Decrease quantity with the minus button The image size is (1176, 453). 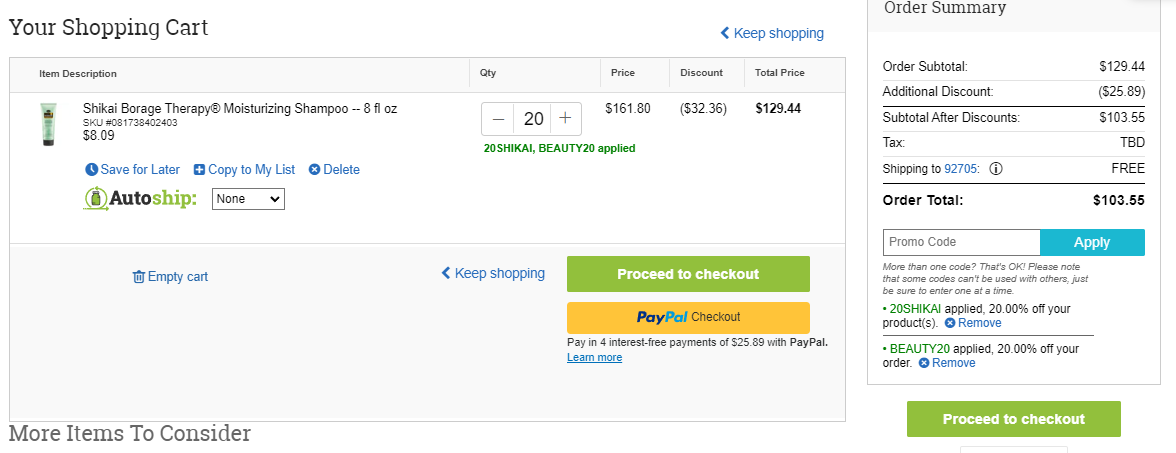[x=499, y=118]
